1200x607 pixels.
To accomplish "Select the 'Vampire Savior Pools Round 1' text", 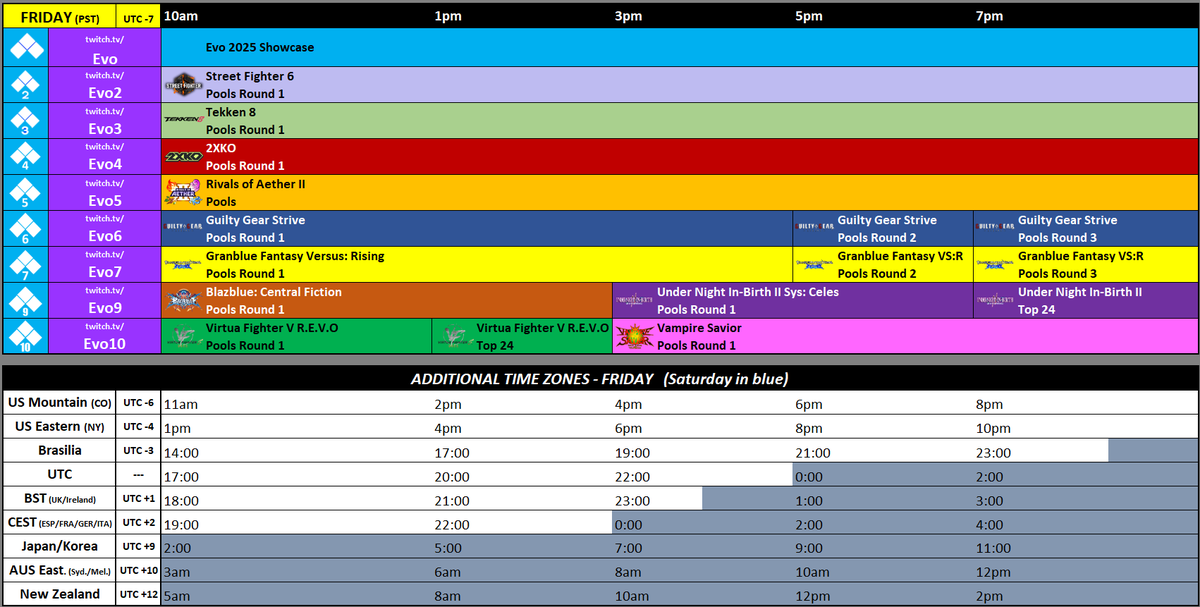I will [699, 337].
